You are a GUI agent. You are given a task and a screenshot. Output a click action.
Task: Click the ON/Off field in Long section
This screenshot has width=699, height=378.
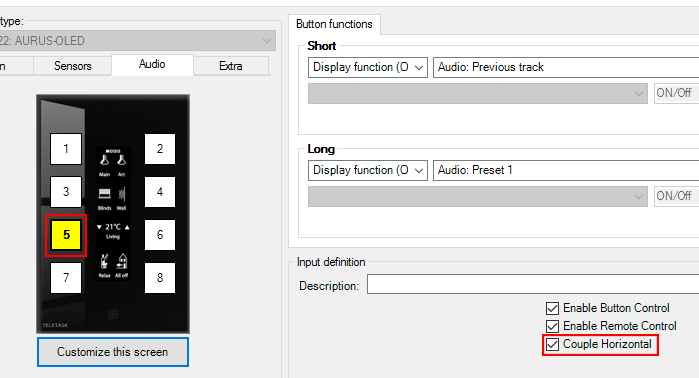click(676, 196)
